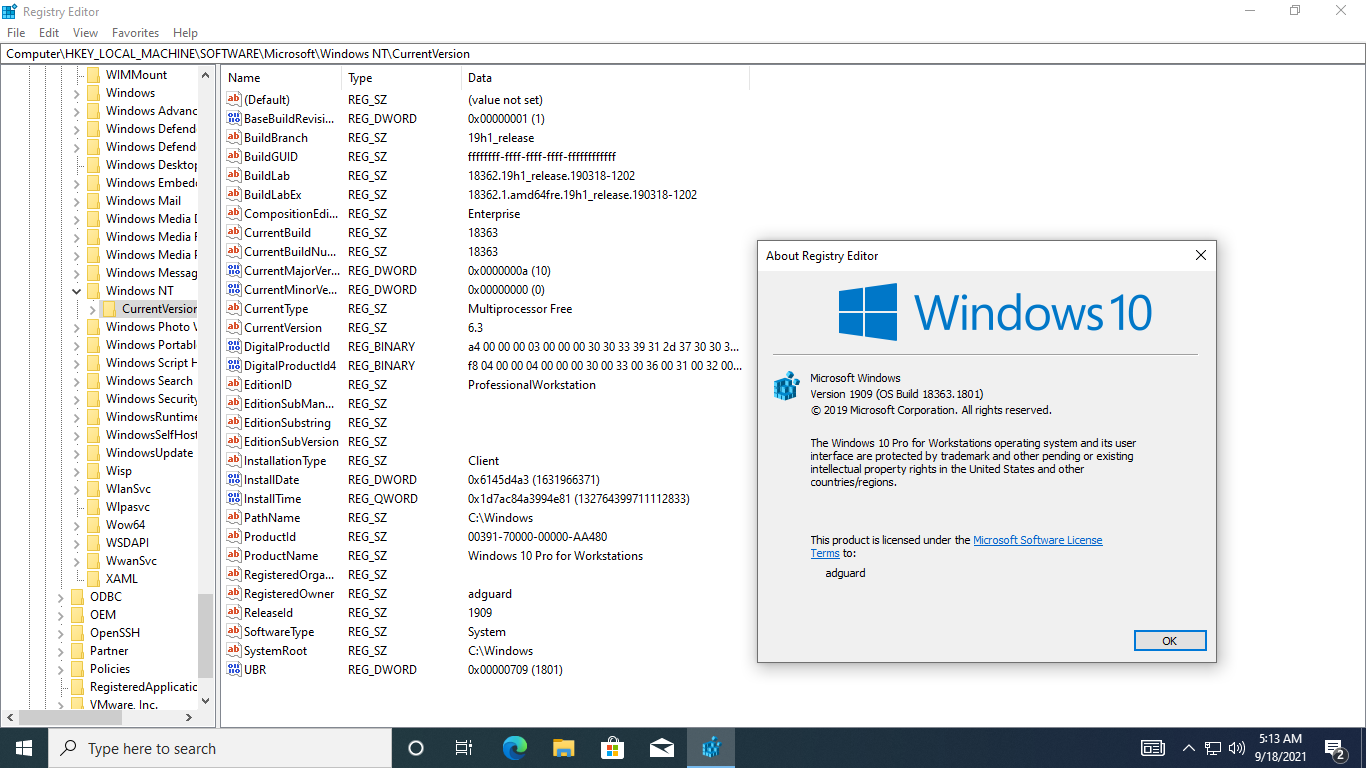The width and height of the screenshot is (1366, 768).
Task: Select the SystemRoot value name
Action: (x=275, y=651)
